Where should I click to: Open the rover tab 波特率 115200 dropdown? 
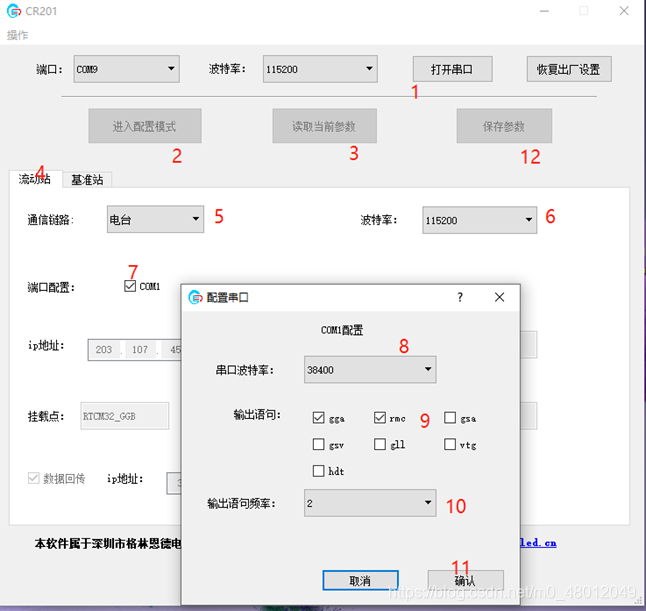480,220
